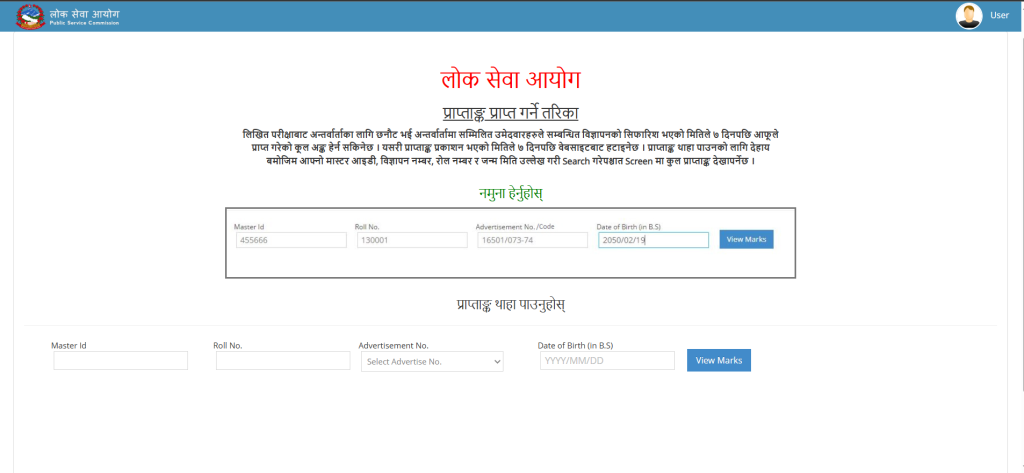Click sample advertisement field 16501/073-74
The image size is (1024, 473).
click(x=533, y=240)
